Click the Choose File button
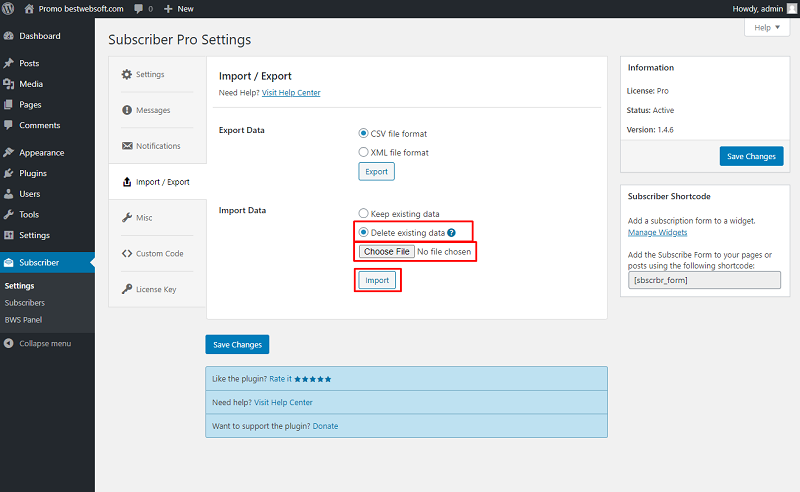The height and width of the screenshot is (492, 800). coord(387,252)
